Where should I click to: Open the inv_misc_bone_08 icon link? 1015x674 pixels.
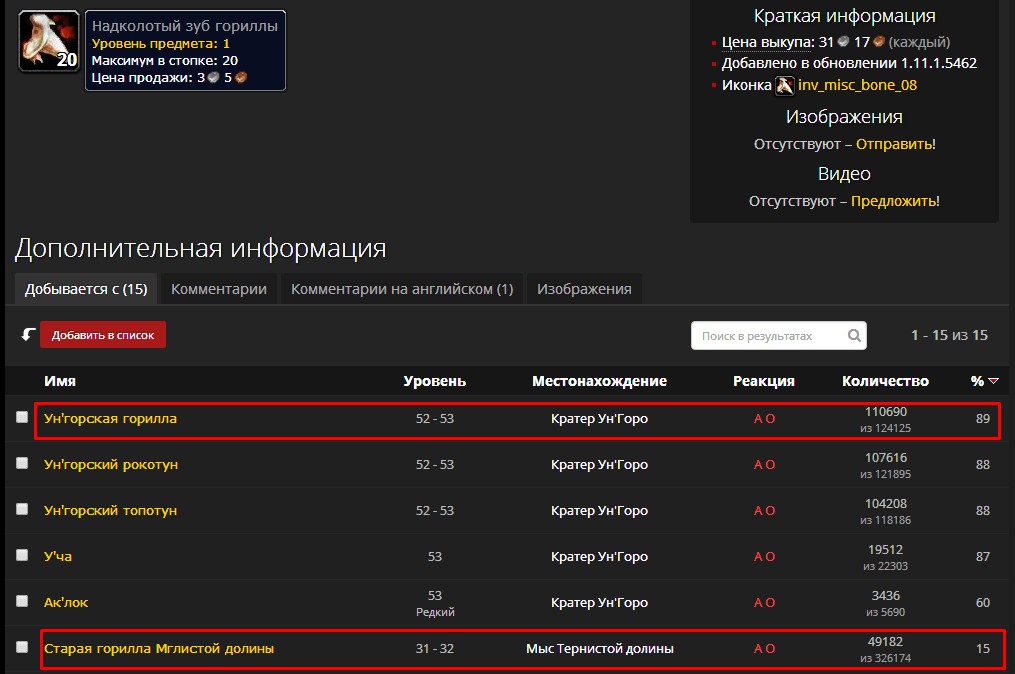click(x=857, y=86)
